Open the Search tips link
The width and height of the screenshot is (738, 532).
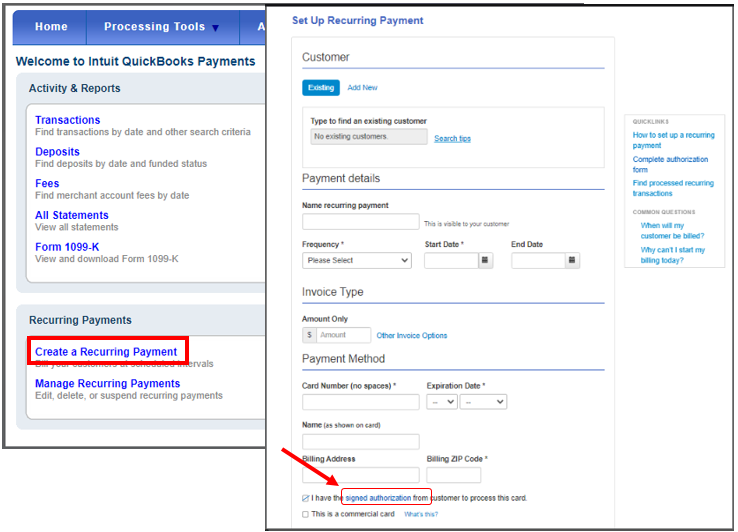click(x=452, y=138)
